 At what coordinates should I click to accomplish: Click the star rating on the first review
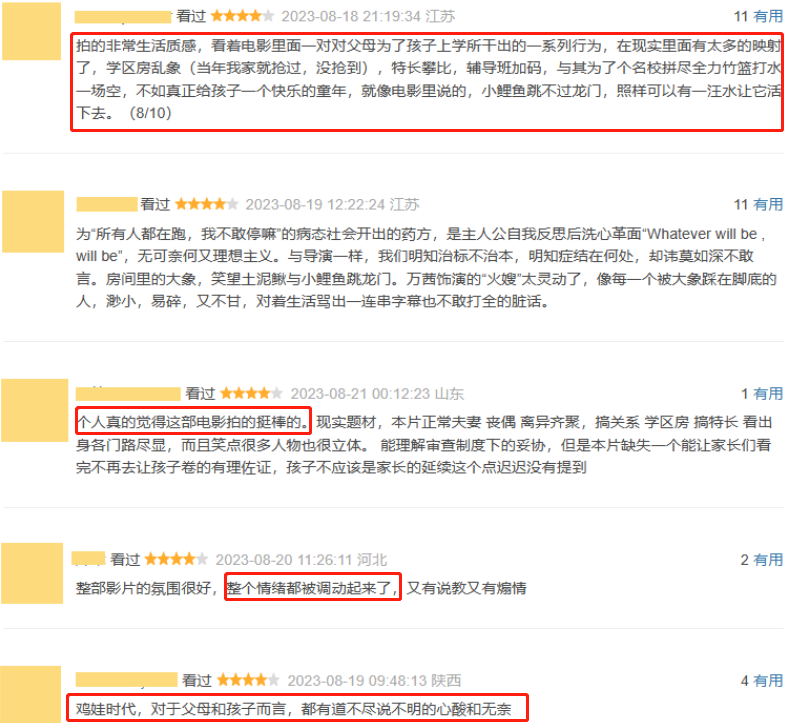tap(242, 16)
